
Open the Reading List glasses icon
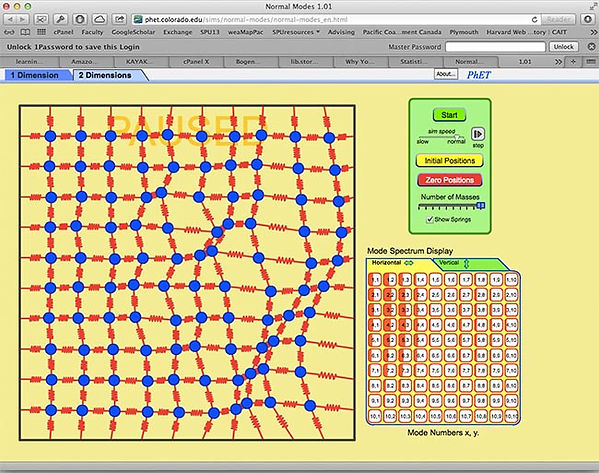click(10, 32)
